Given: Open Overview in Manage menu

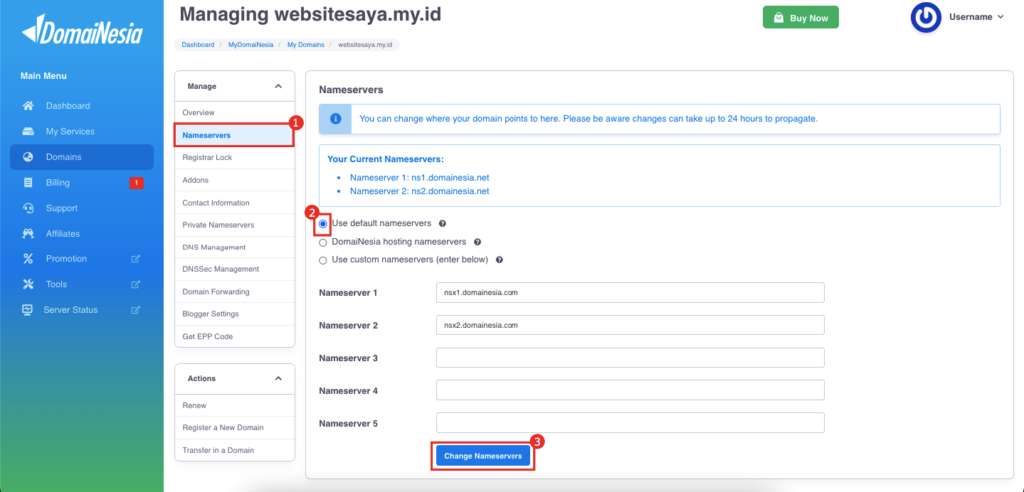Looking at the screenshot, I should 234,113.
